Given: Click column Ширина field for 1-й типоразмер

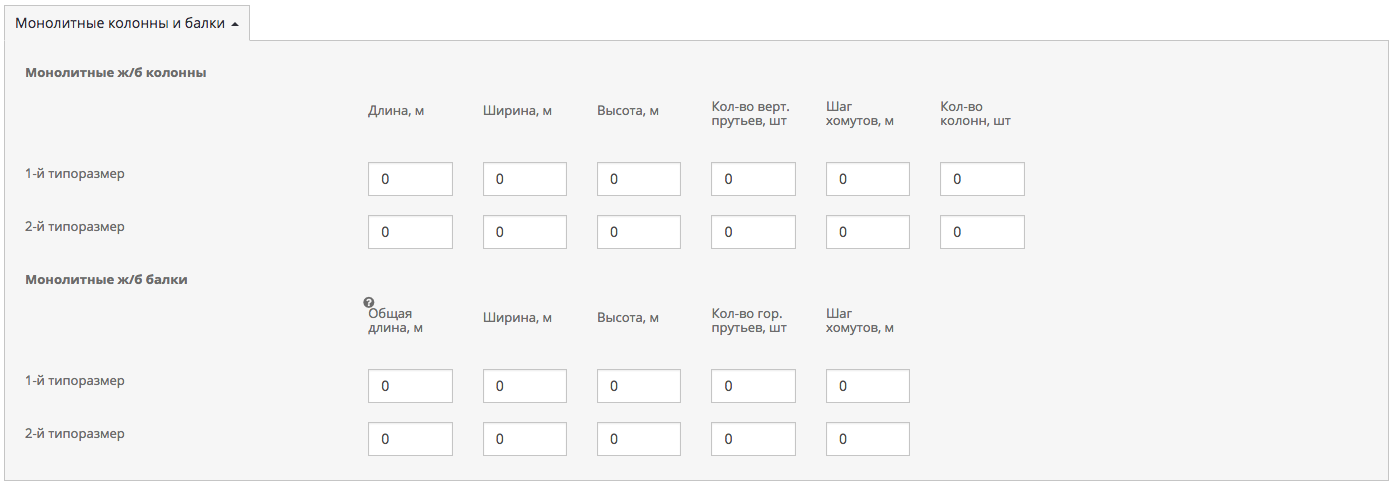Looking at the screenshot, I should (524, 179).
